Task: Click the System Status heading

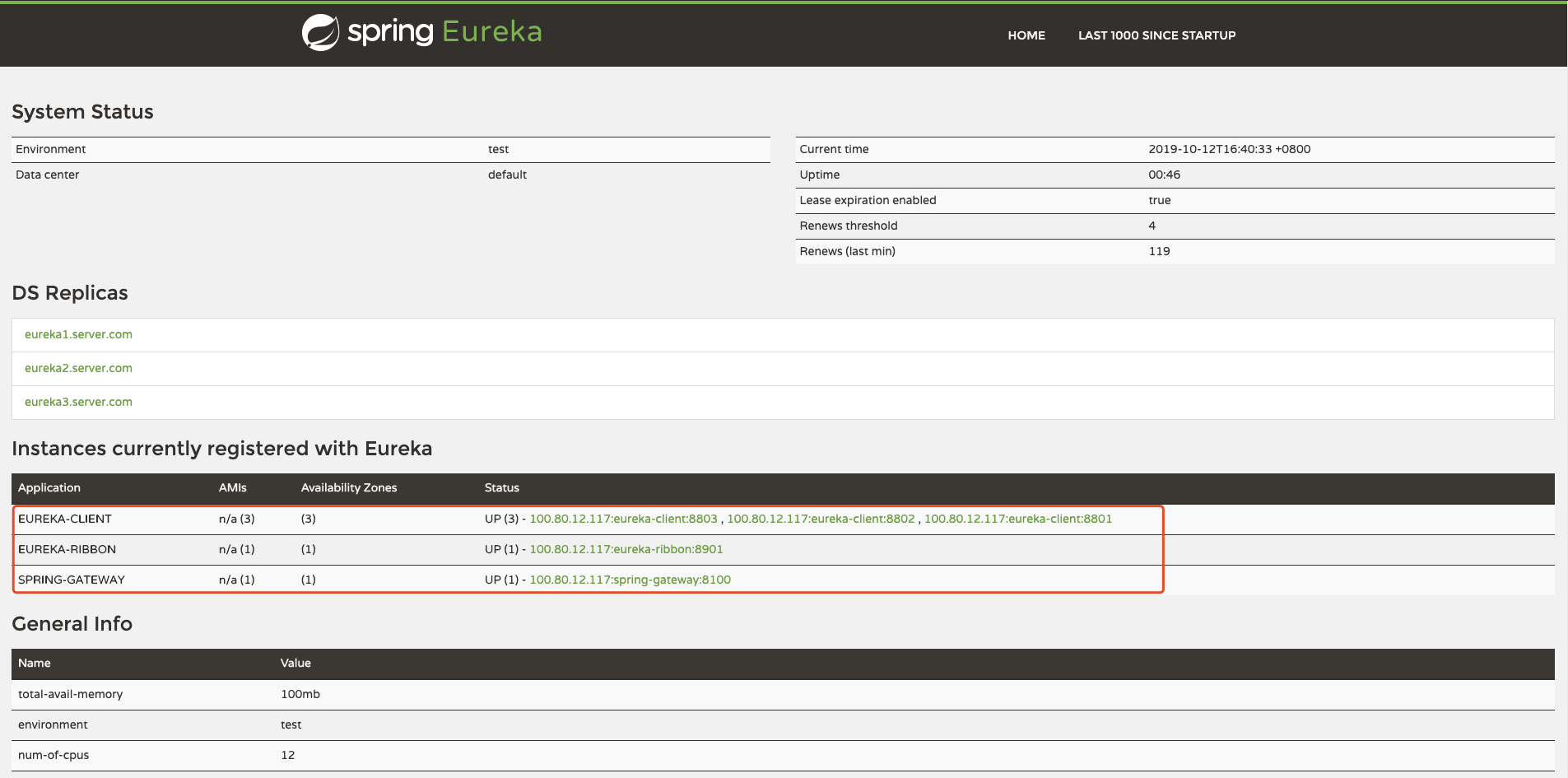Action: click(x=82, y=112)
